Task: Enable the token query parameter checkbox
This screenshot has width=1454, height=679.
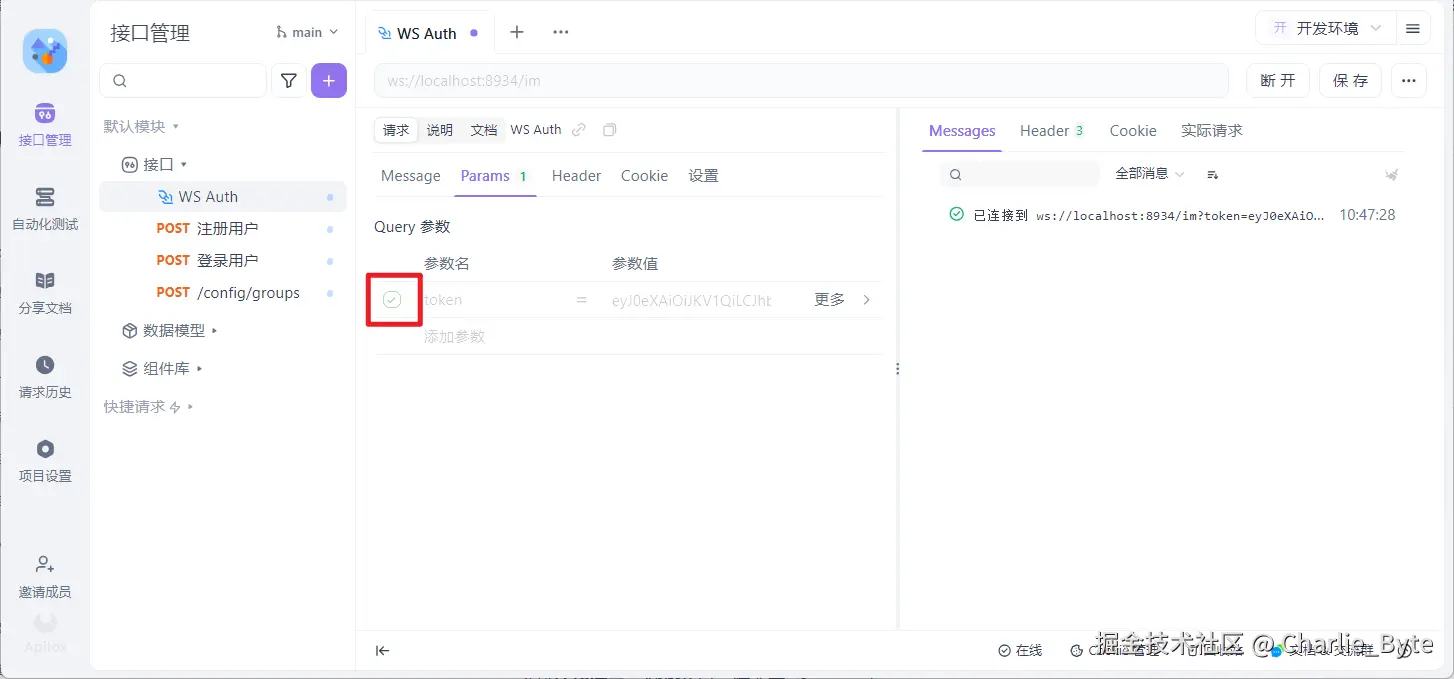Action: [x=393, y=299]
